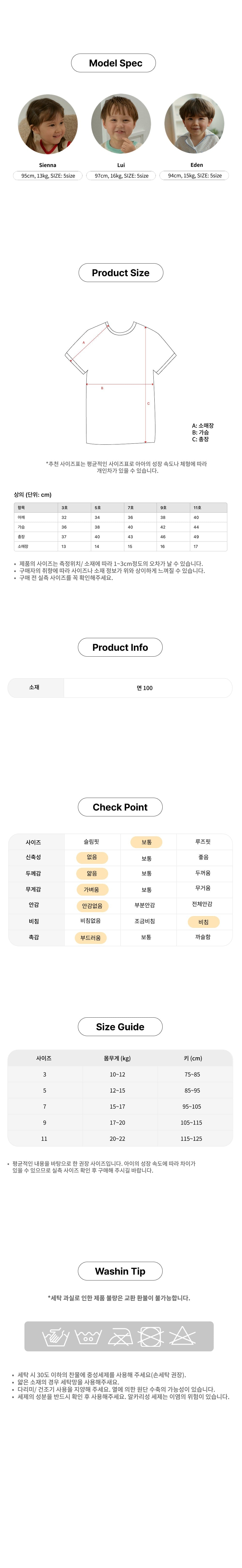242x1568 pixels.
Task: Click Sienna's model photo
Action: tap(47, 124)
